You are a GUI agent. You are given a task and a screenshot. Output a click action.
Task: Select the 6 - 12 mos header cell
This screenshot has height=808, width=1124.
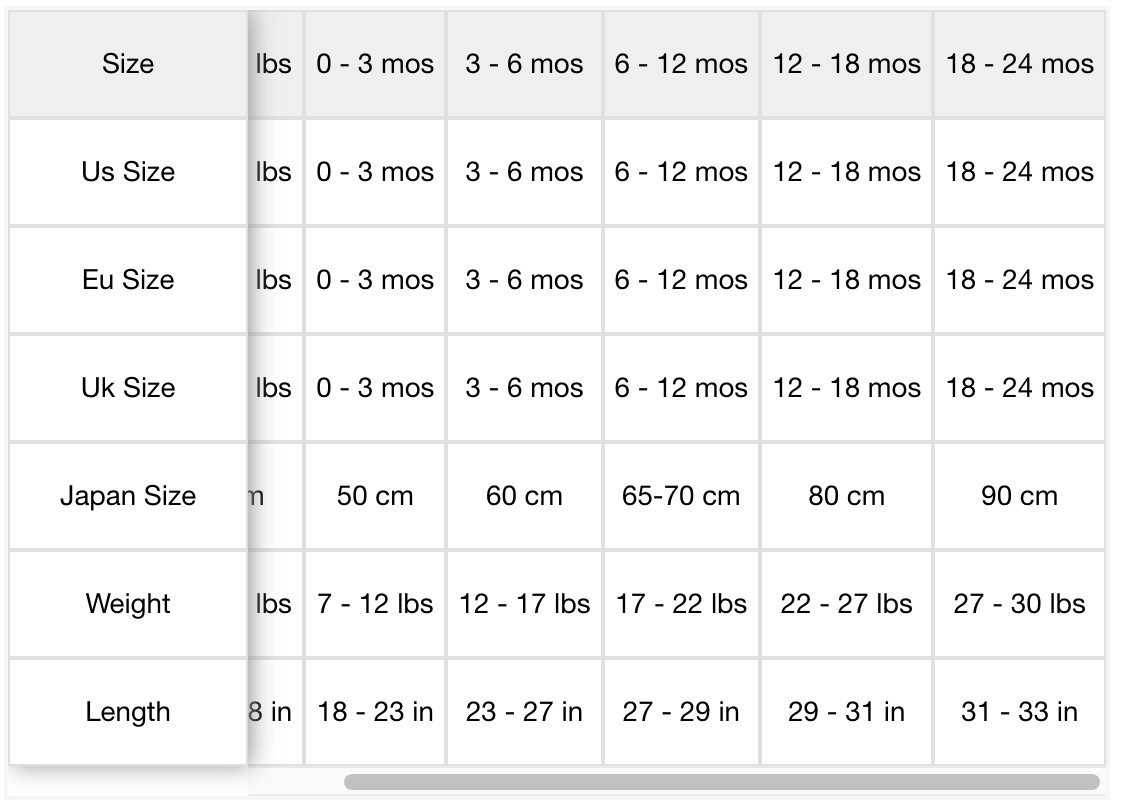pos(681,64)
